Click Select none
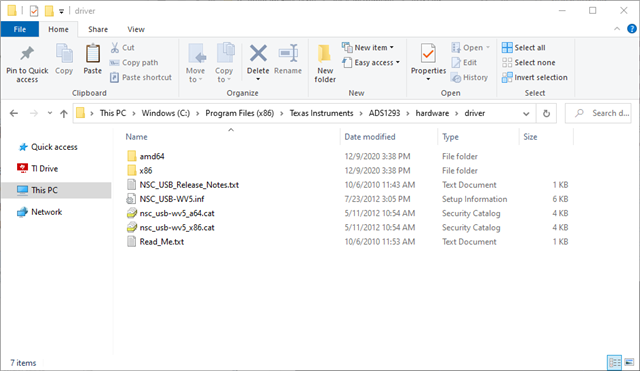 pyautogui.click(x=529, y=62)
